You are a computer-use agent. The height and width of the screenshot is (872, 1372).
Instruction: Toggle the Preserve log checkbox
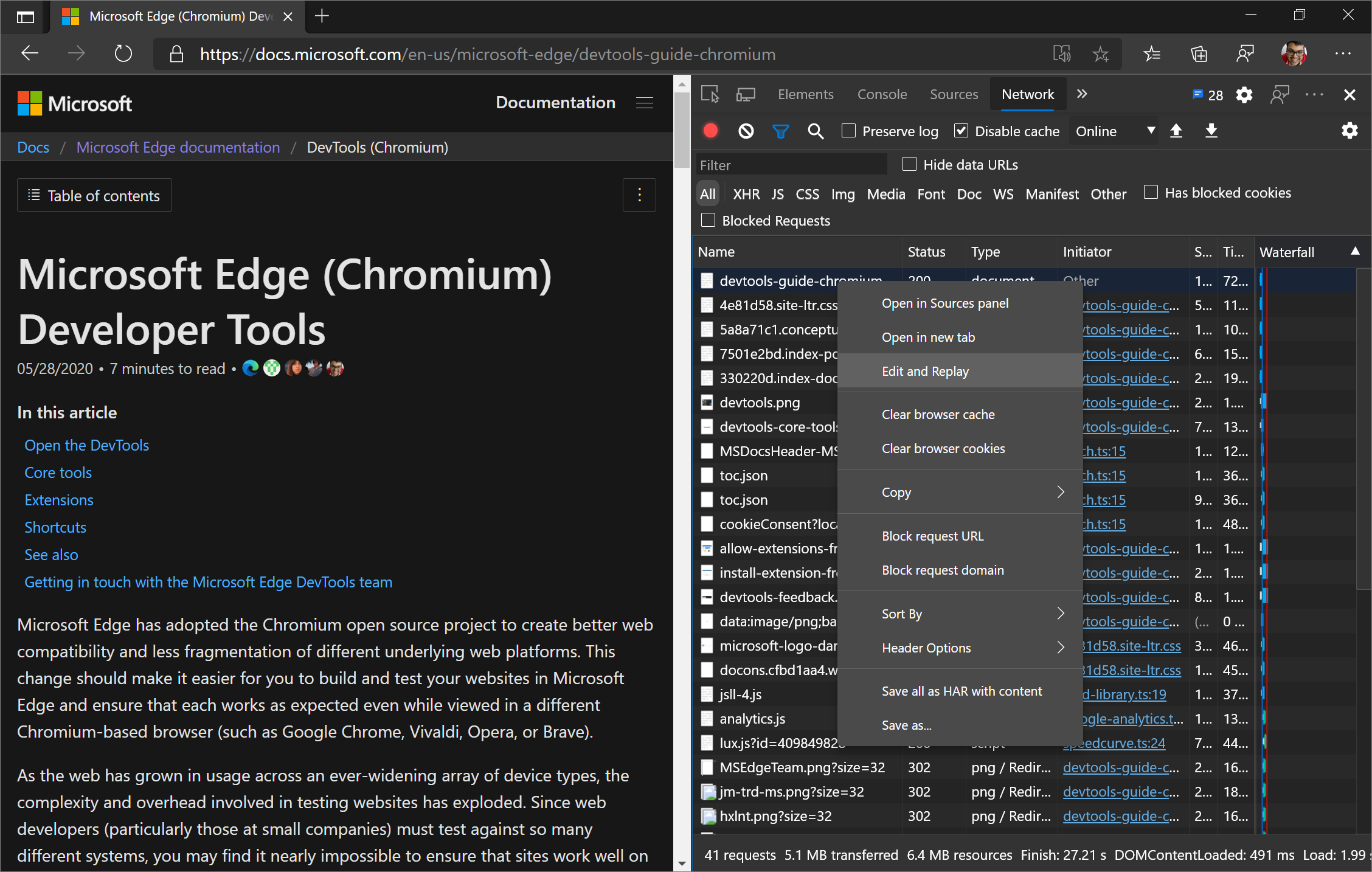click(x=847, y=131)
